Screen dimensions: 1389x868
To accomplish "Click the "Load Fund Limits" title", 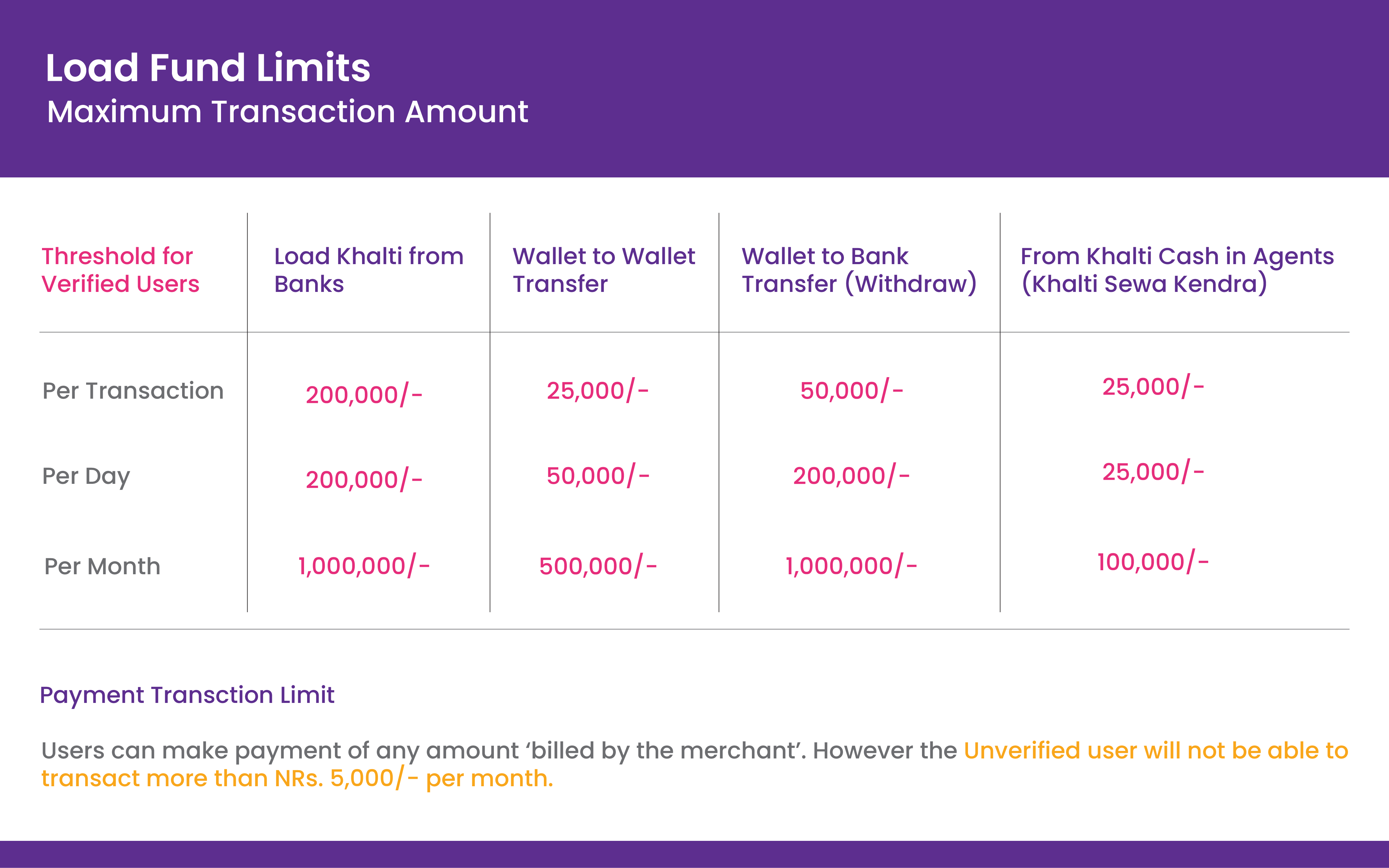I will (208, 68).
